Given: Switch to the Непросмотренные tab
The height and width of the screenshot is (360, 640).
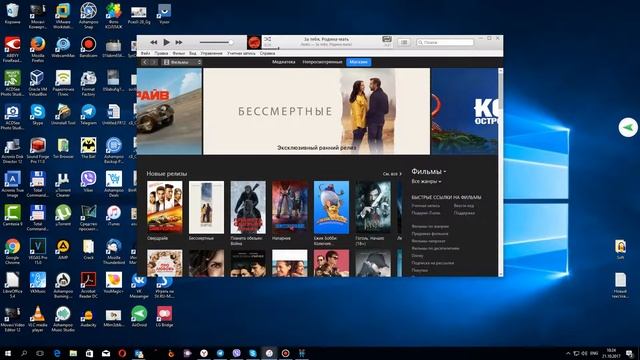Looking at the screenshot, I should point(322,62).
